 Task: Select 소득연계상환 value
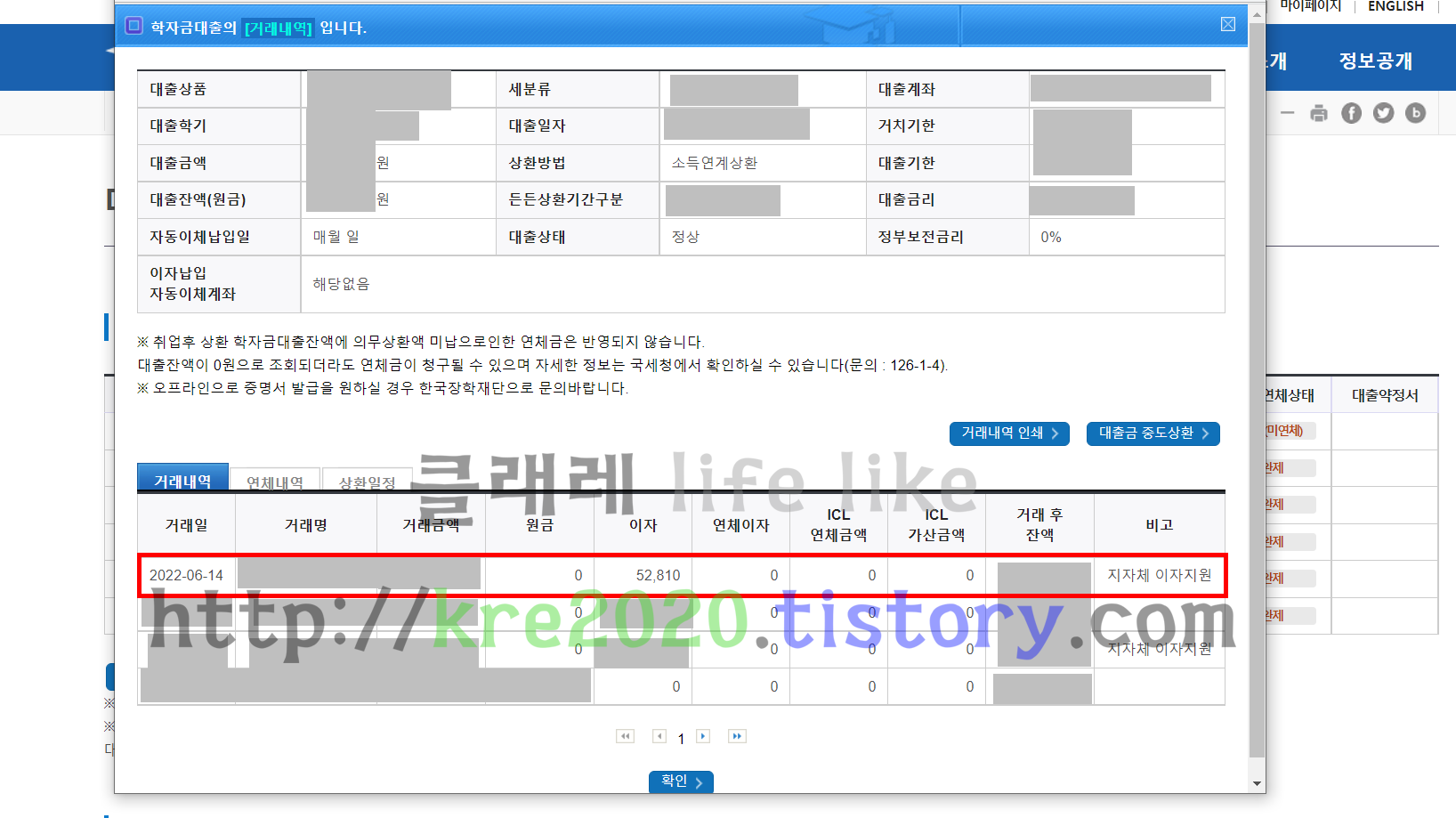coord(715,163)
